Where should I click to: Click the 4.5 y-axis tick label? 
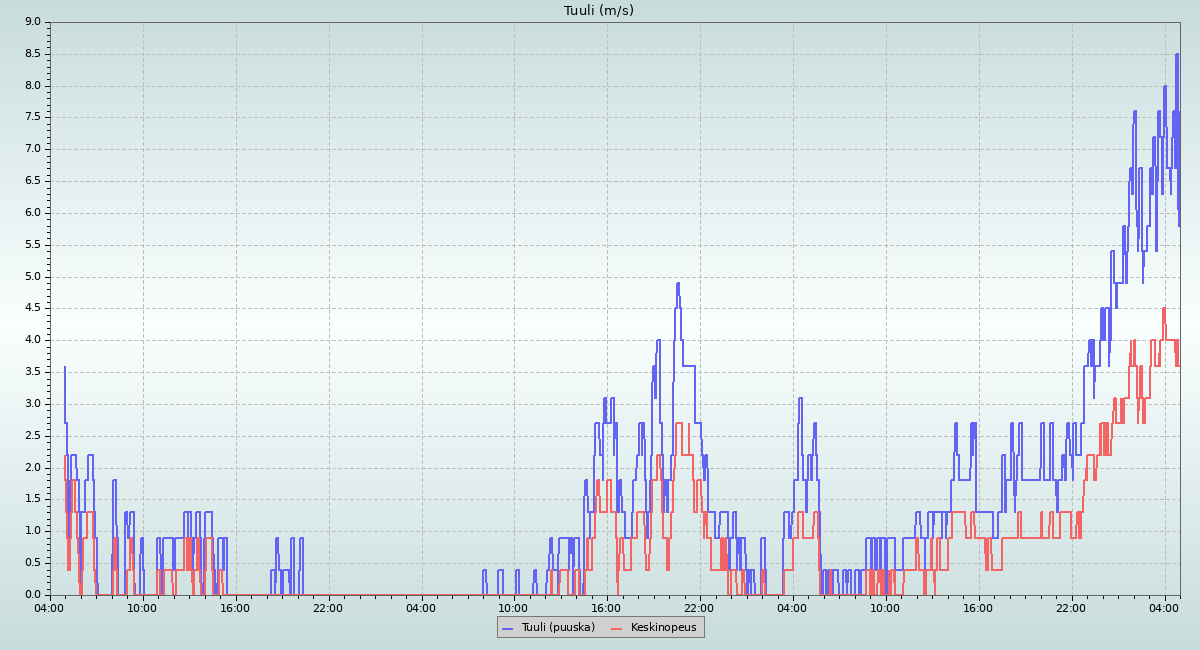pos(32,308)
